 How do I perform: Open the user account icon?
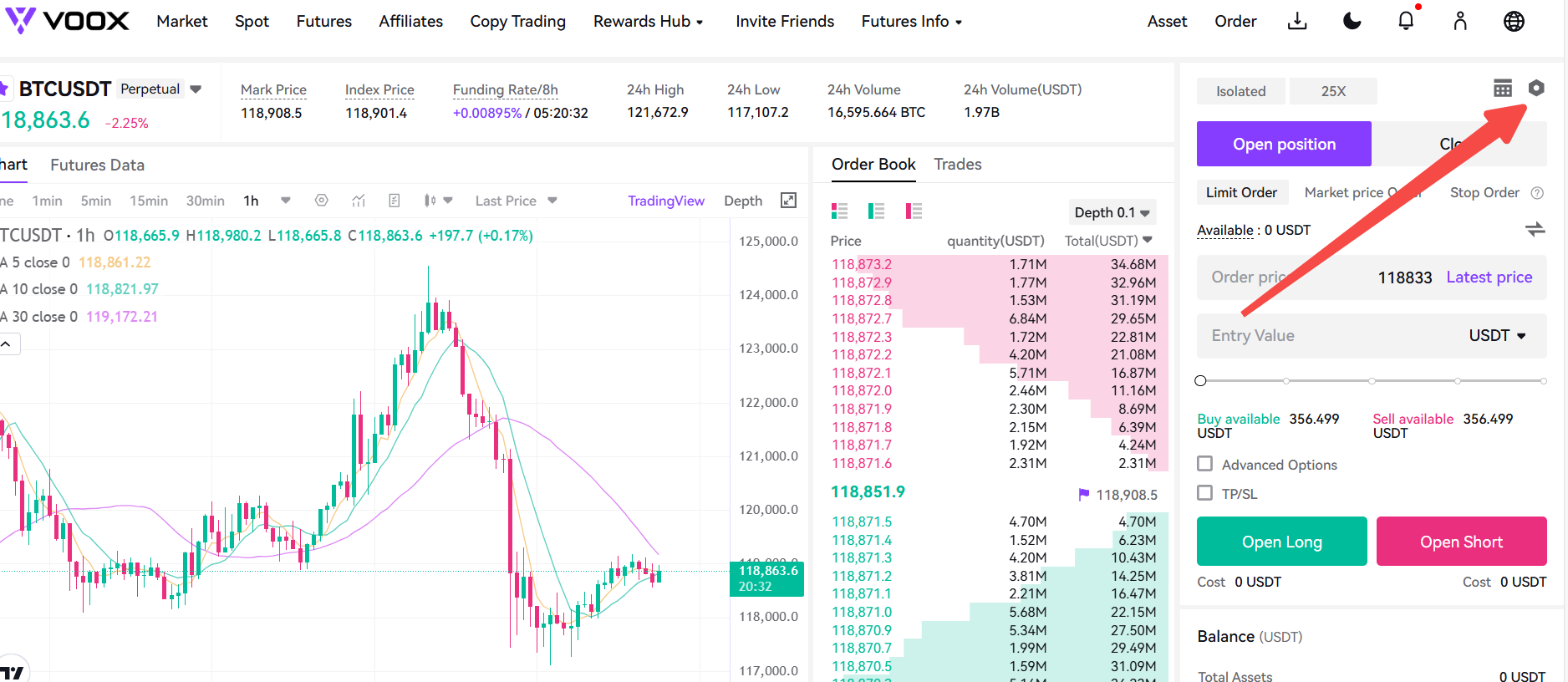pos(1460,22)
